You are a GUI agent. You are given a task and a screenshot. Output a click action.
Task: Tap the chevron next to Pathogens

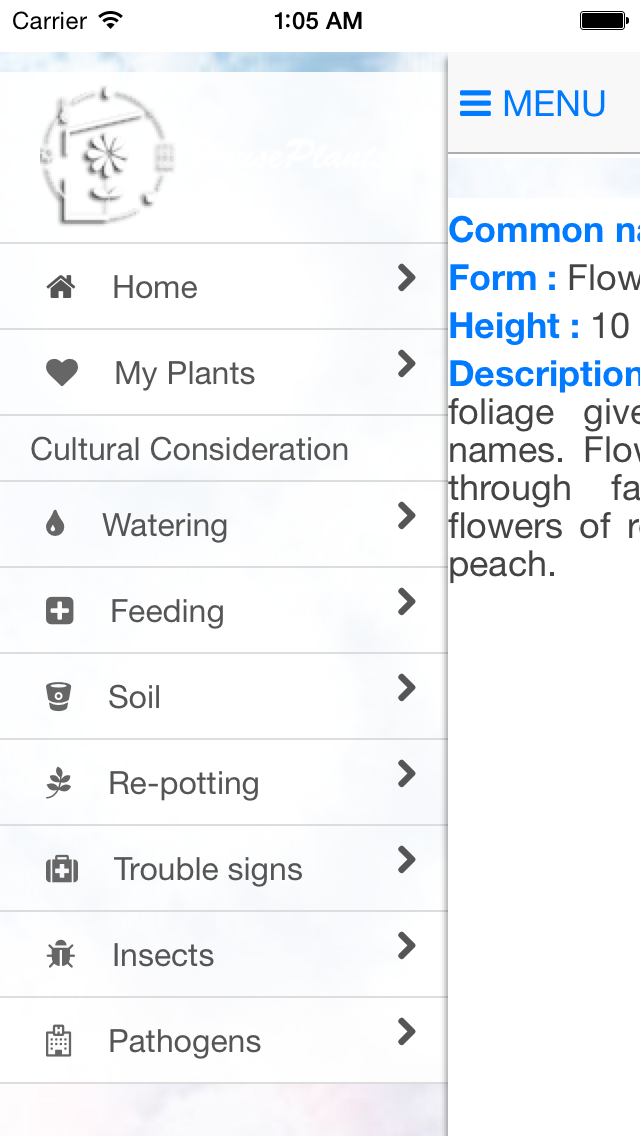[406, 1032]
